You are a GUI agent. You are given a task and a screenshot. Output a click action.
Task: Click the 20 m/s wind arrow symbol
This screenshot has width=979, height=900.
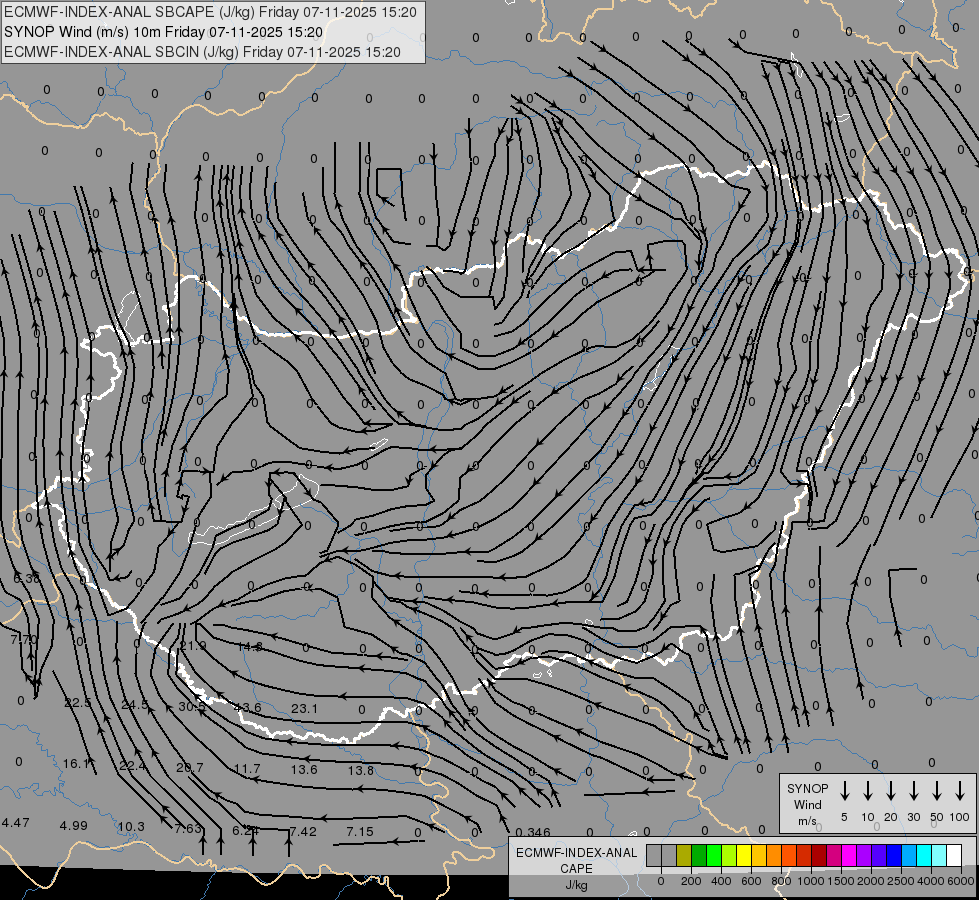tap(890, 791)
